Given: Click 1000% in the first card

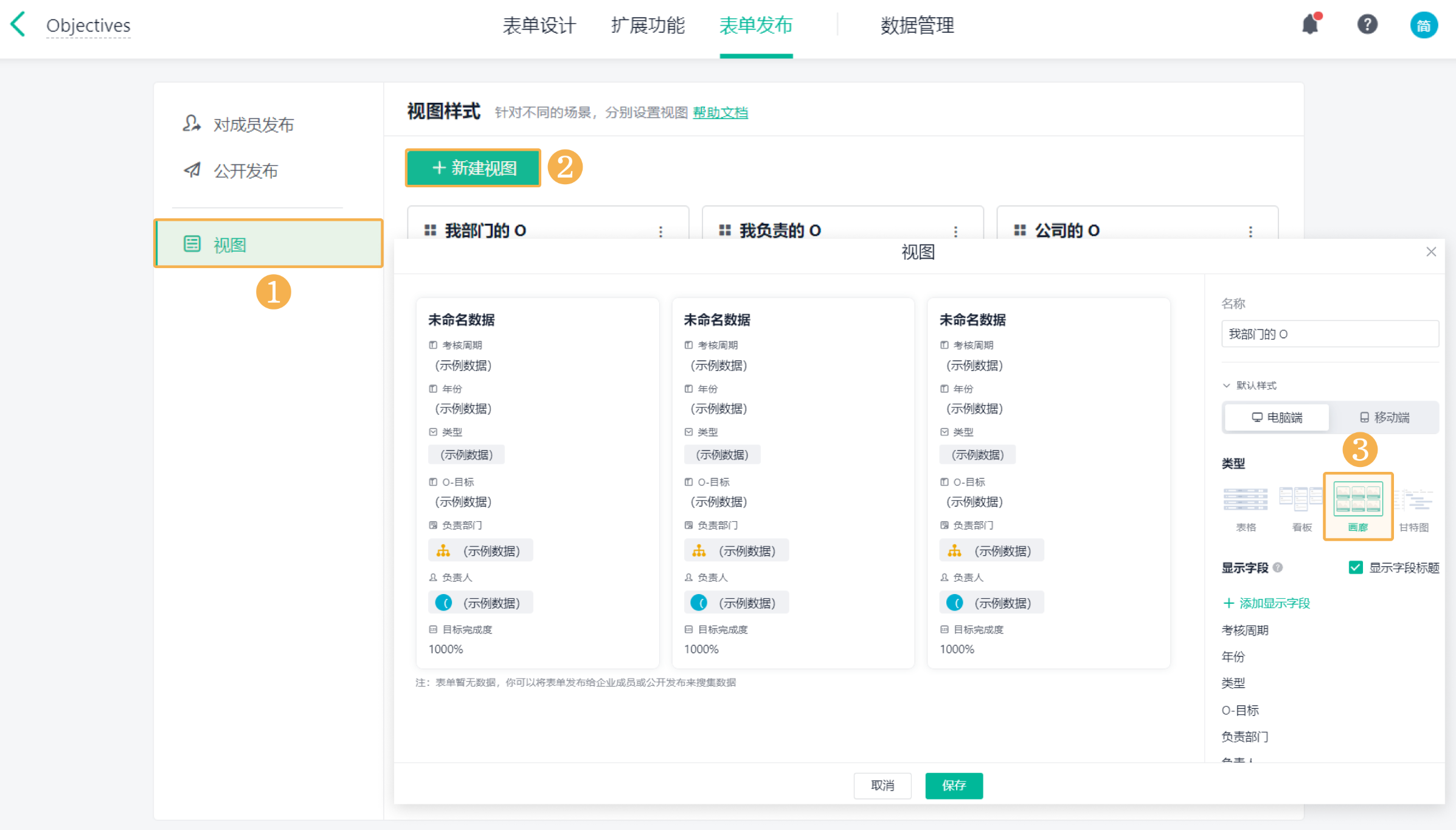Looking at the screenshot, I should point(446,649).
